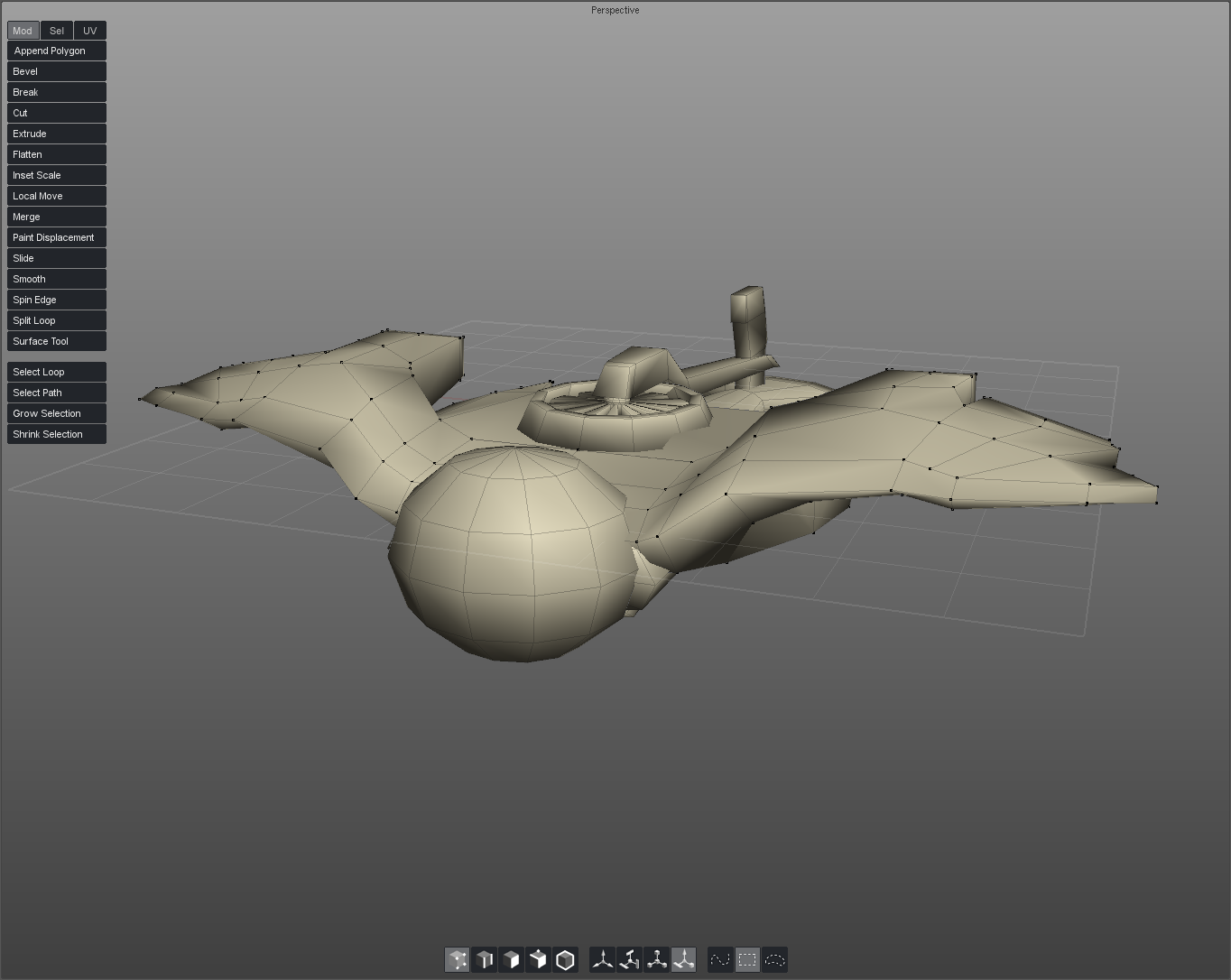Activate the Merge tool
1231x980 pixels.
57,217
